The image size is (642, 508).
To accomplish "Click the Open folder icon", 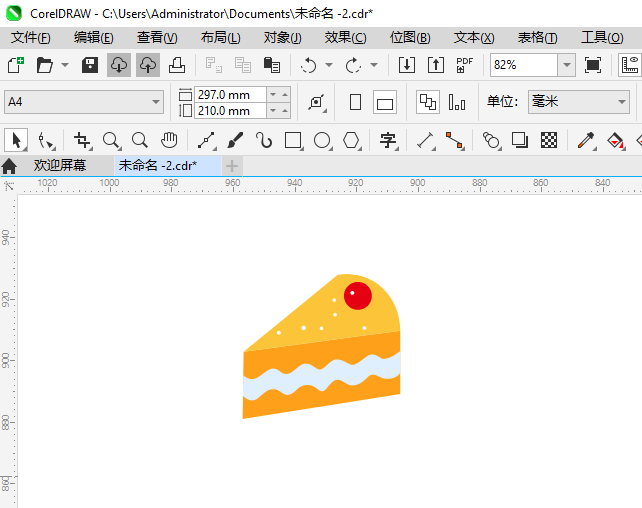I will click(x=44, y=65).
